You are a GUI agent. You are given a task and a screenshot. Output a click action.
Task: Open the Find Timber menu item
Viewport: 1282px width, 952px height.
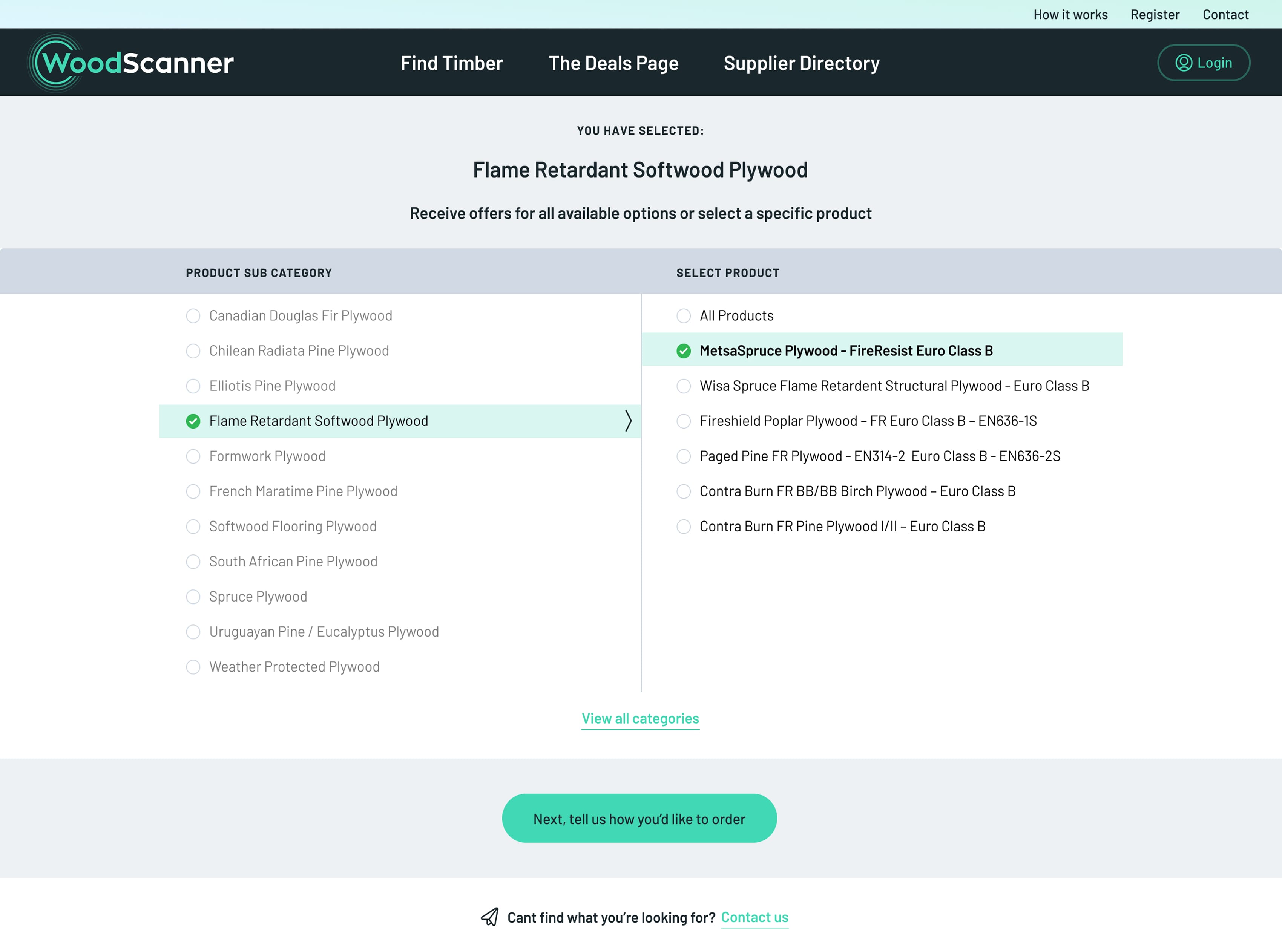(x=451, y=63)
